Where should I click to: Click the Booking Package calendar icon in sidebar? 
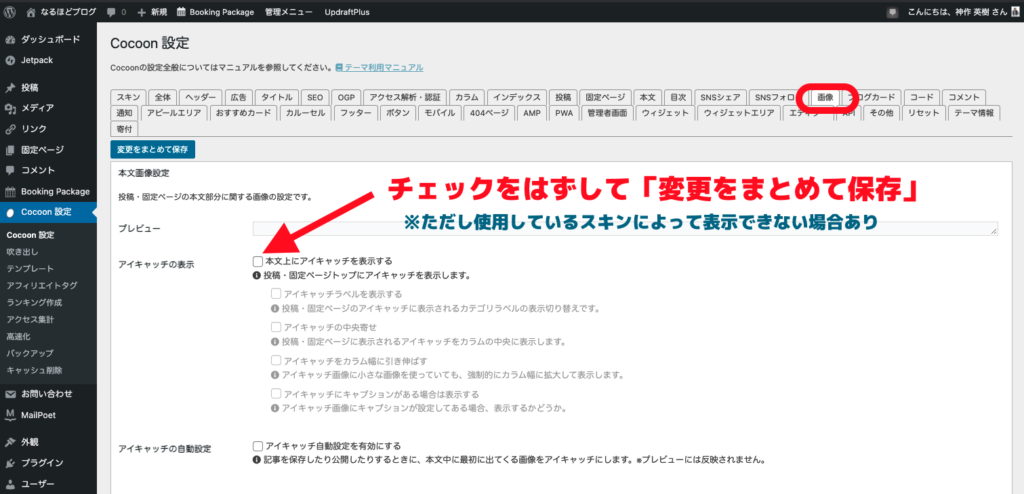(10, 191)
